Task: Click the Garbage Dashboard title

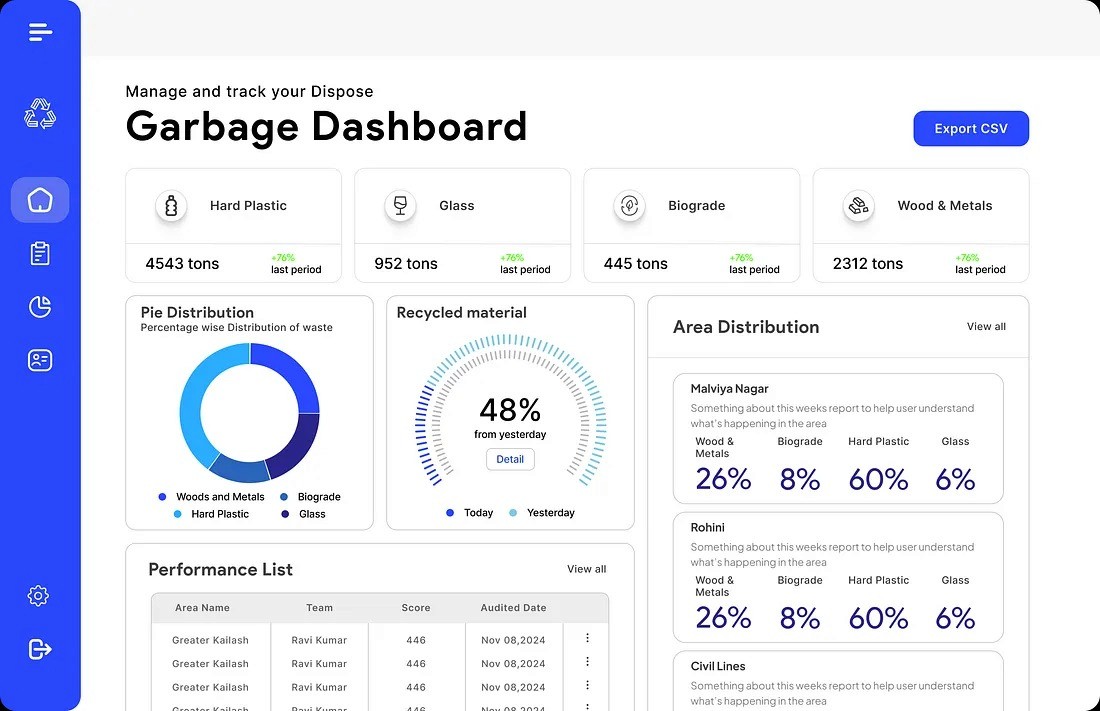Action: (x=326, y=127)
